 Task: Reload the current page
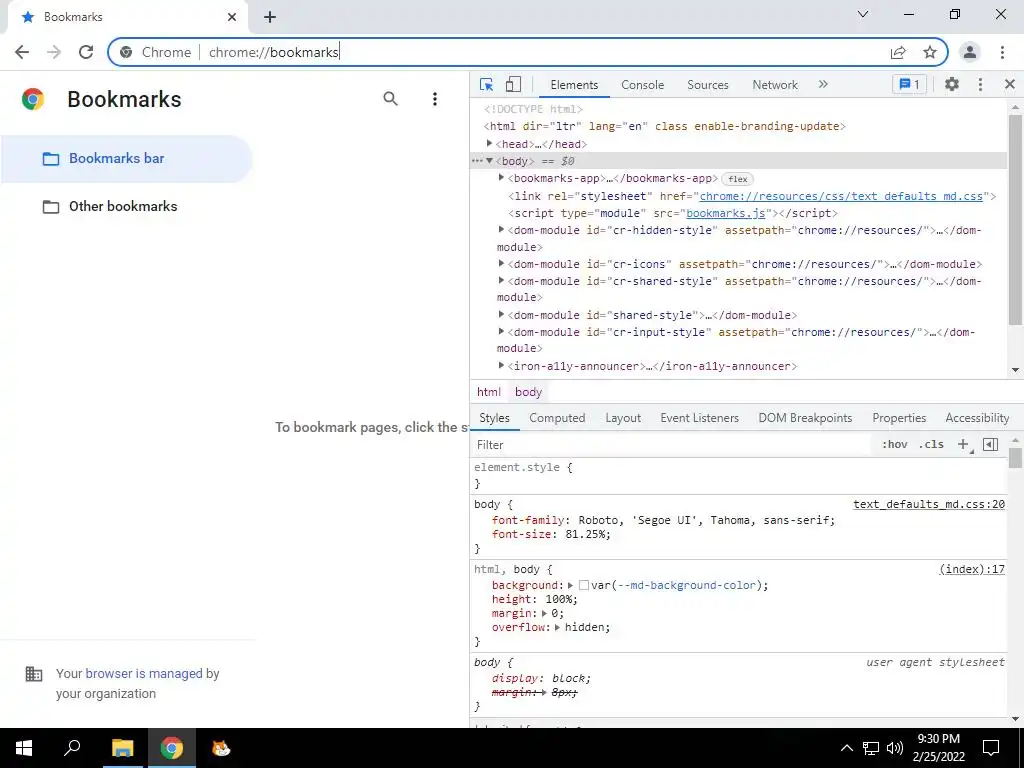coord(86,52)
